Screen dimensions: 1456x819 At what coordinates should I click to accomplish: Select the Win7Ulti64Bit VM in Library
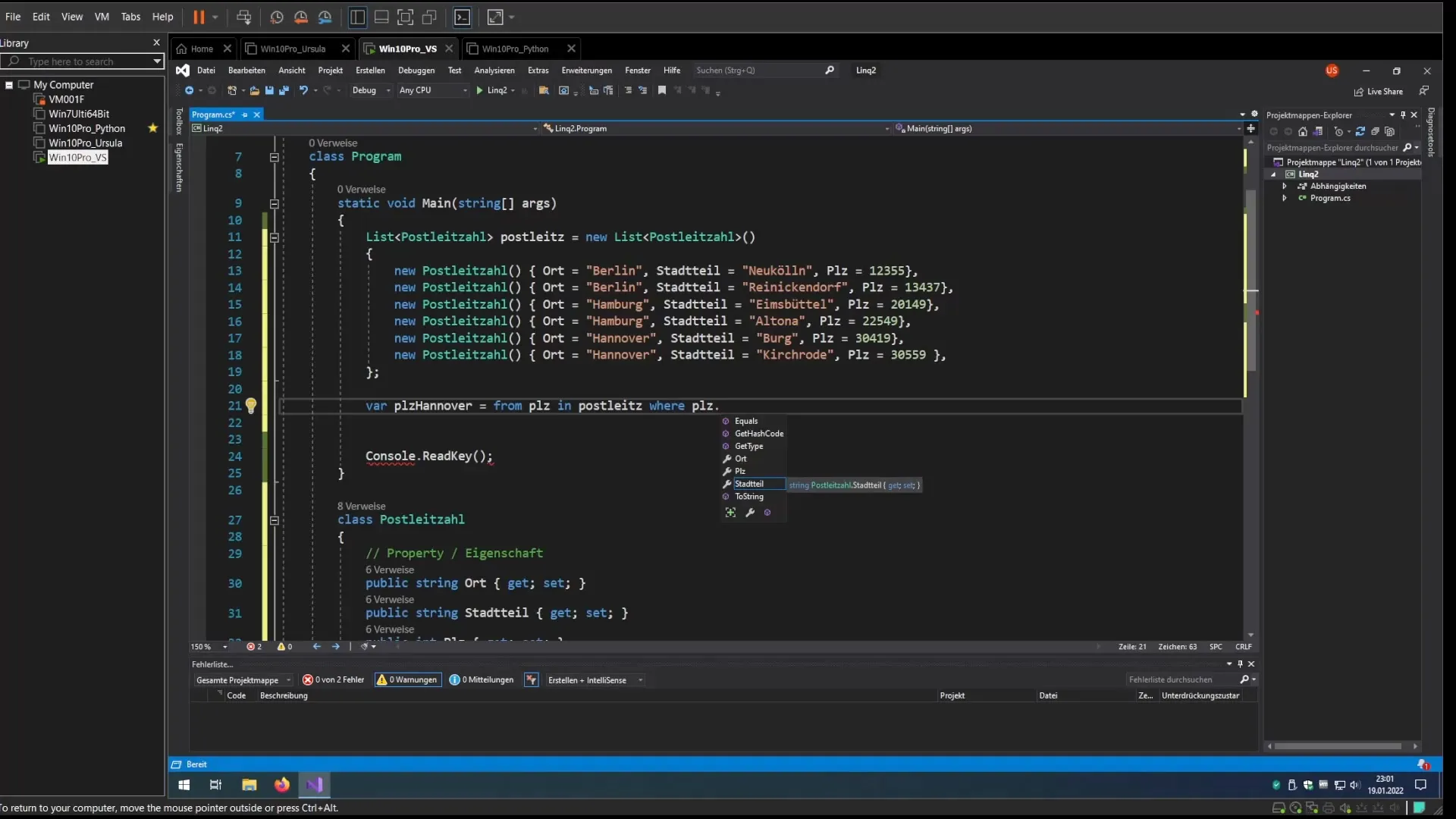pyautogui.click(x=79, y=114)
